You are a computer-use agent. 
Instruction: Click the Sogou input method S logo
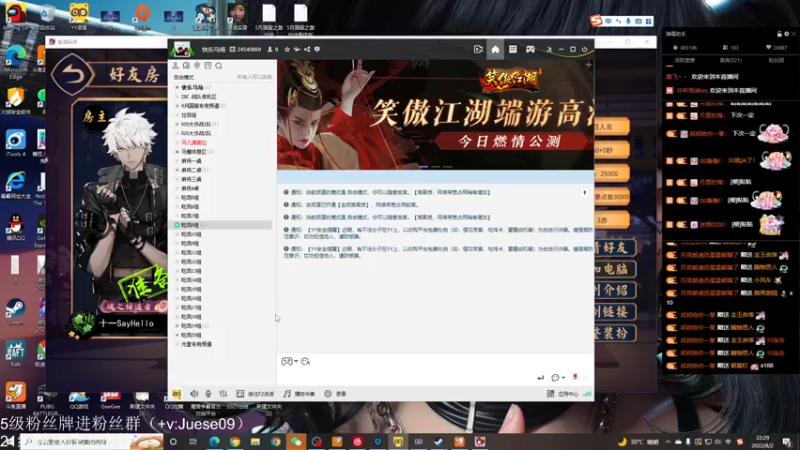(596, 21)
